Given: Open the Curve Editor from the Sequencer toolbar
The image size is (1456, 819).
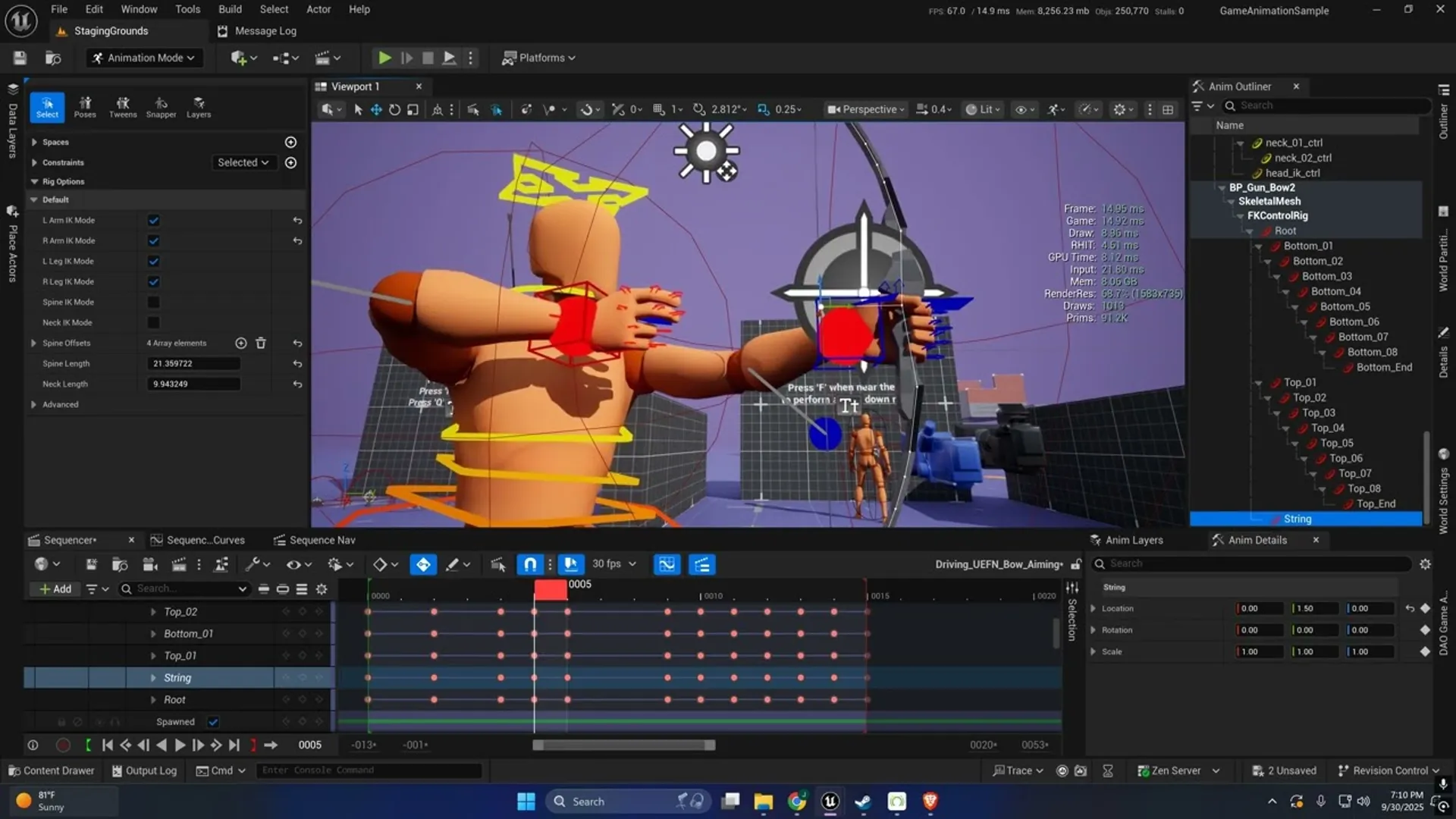Looking at the screenshot, I should click(667, 564).
